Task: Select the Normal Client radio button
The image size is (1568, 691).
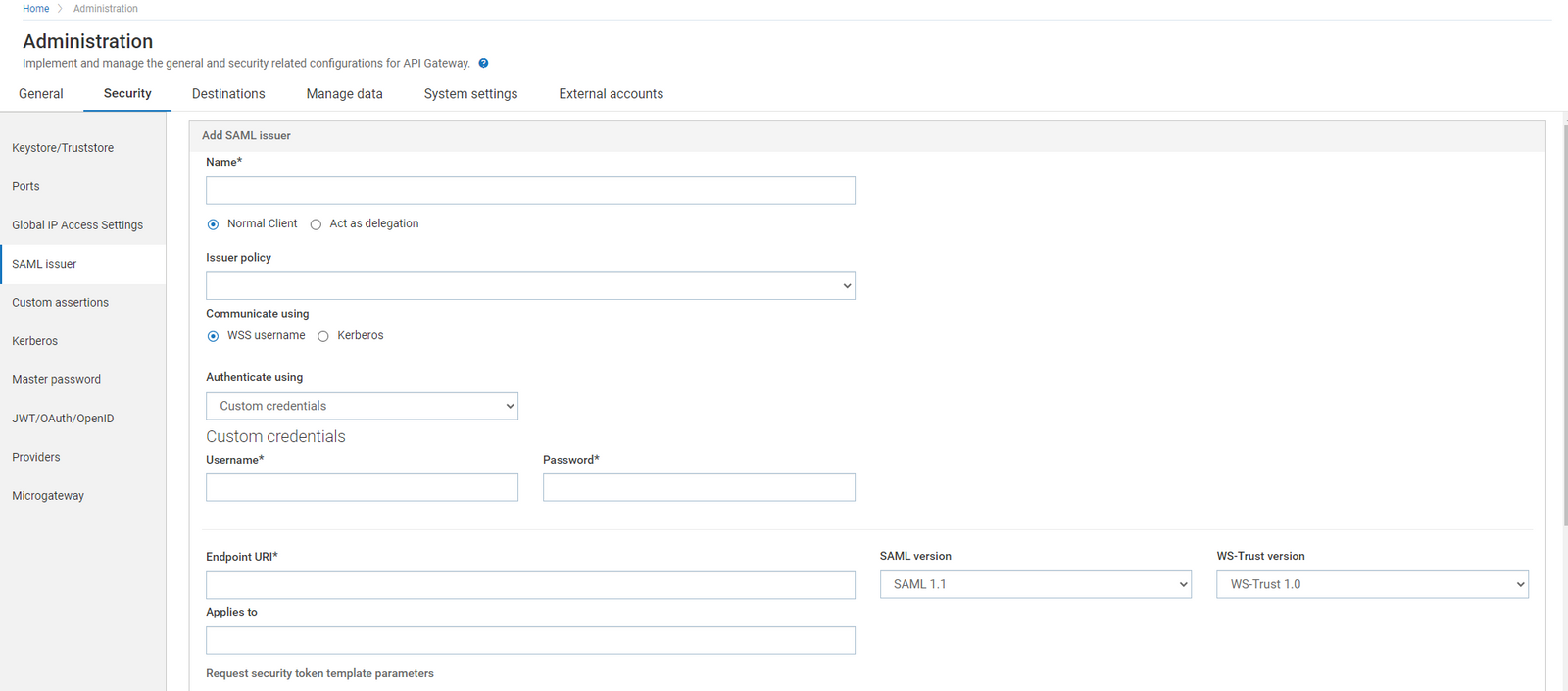Action: pos(214,224)
